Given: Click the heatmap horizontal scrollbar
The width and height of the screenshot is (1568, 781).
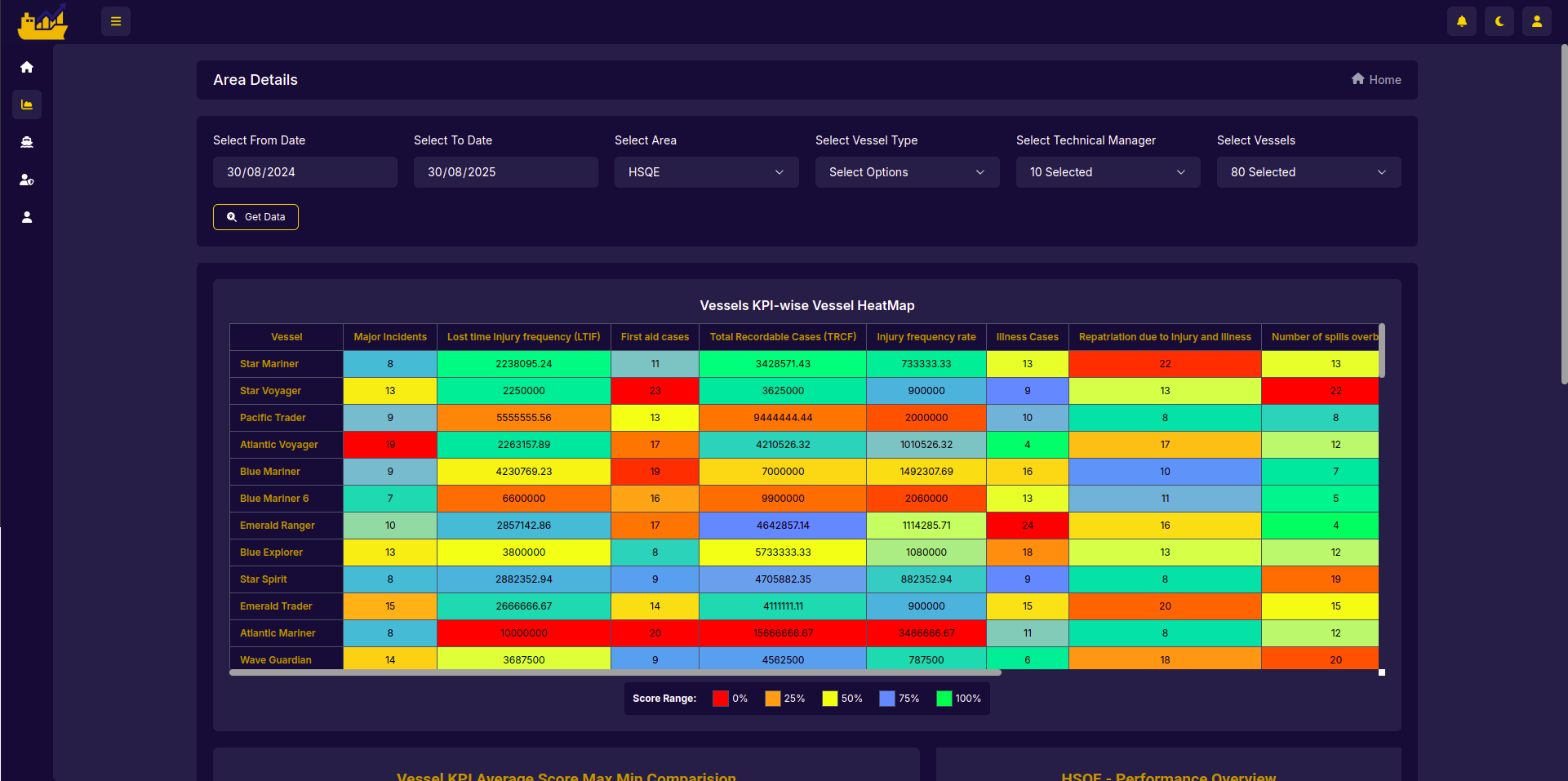Looking at the screenshot, I should coord(615,673).
